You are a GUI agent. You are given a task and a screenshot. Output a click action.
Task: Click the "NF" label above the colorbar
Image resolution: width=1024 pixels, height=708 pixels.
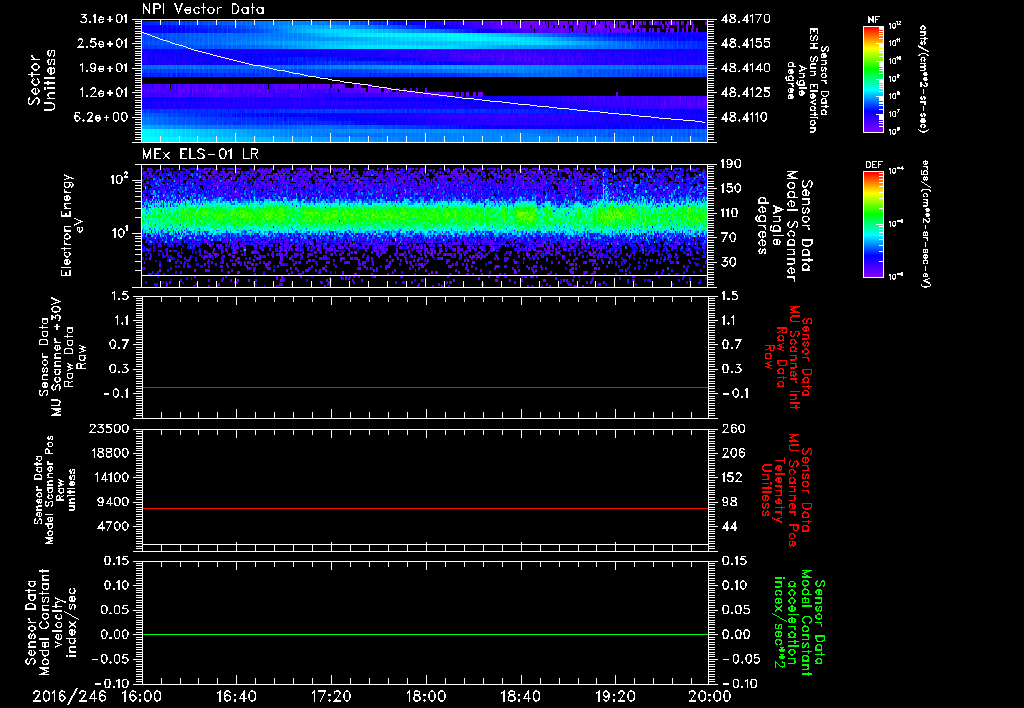(x=873, y=20)
